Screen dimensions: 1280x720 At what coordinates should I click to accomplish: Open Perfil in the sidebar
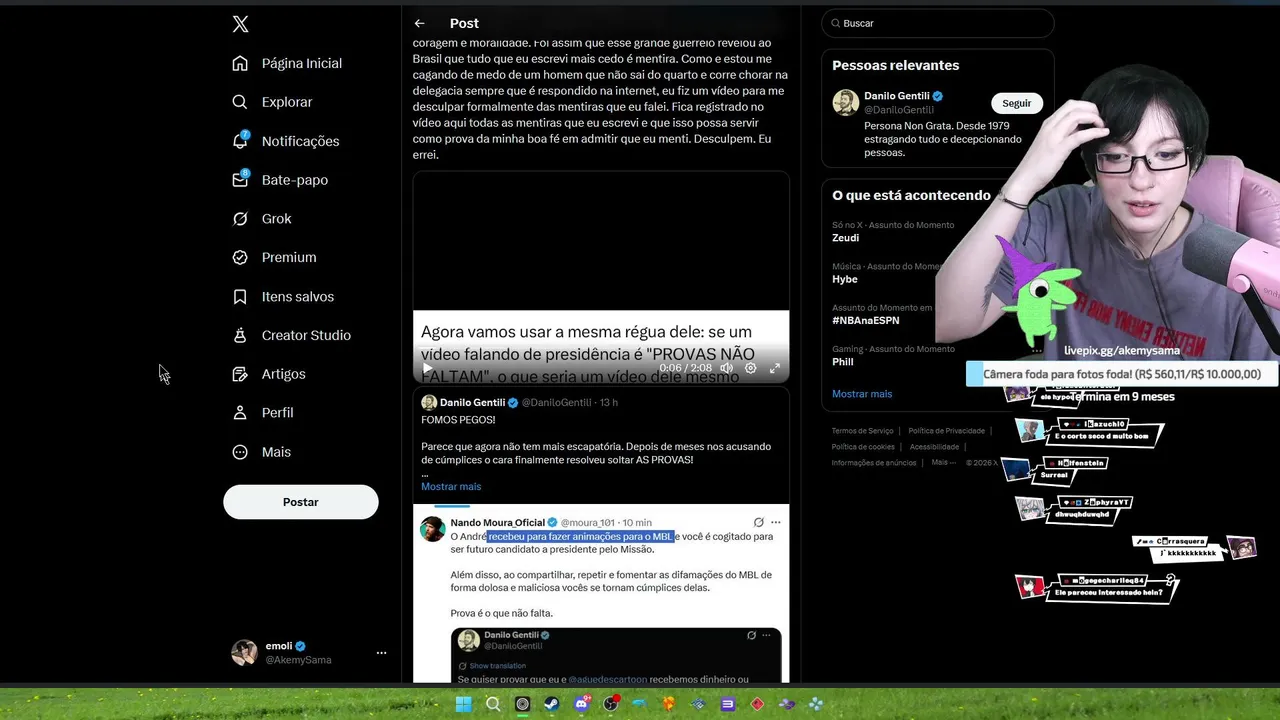262,413
